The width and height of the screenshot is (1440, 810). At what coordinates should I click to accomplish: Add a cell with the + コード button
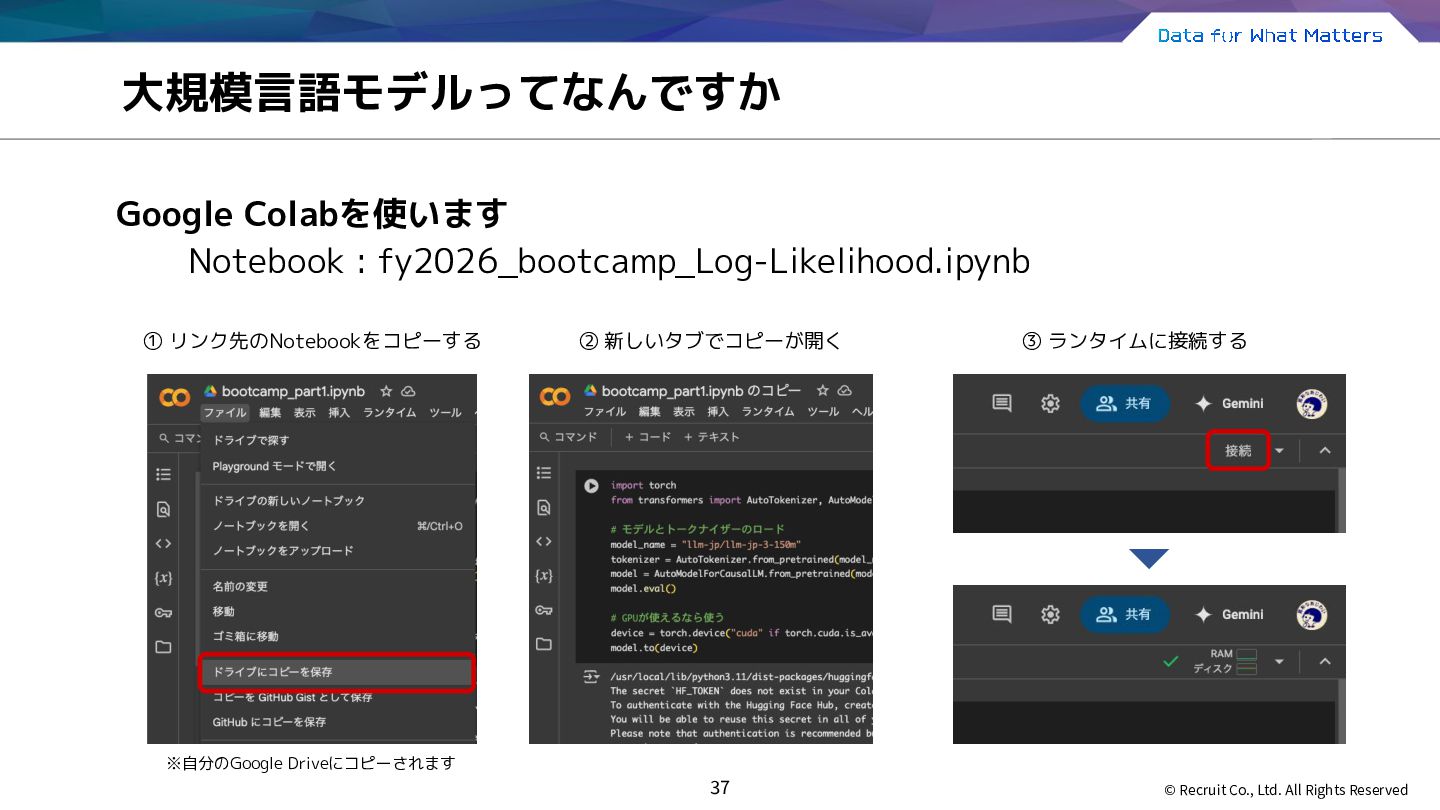pyautogui.click(x=648, y=437)
